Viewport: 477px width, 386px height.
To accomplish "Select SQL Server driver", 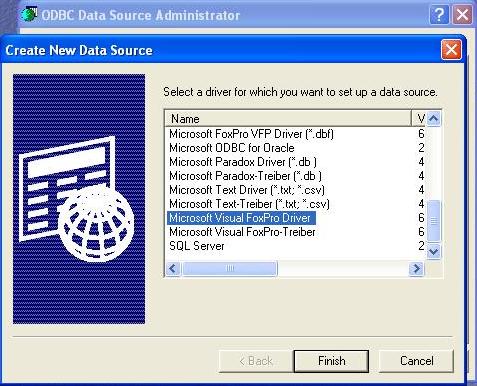I will click(x=197, y=246).
